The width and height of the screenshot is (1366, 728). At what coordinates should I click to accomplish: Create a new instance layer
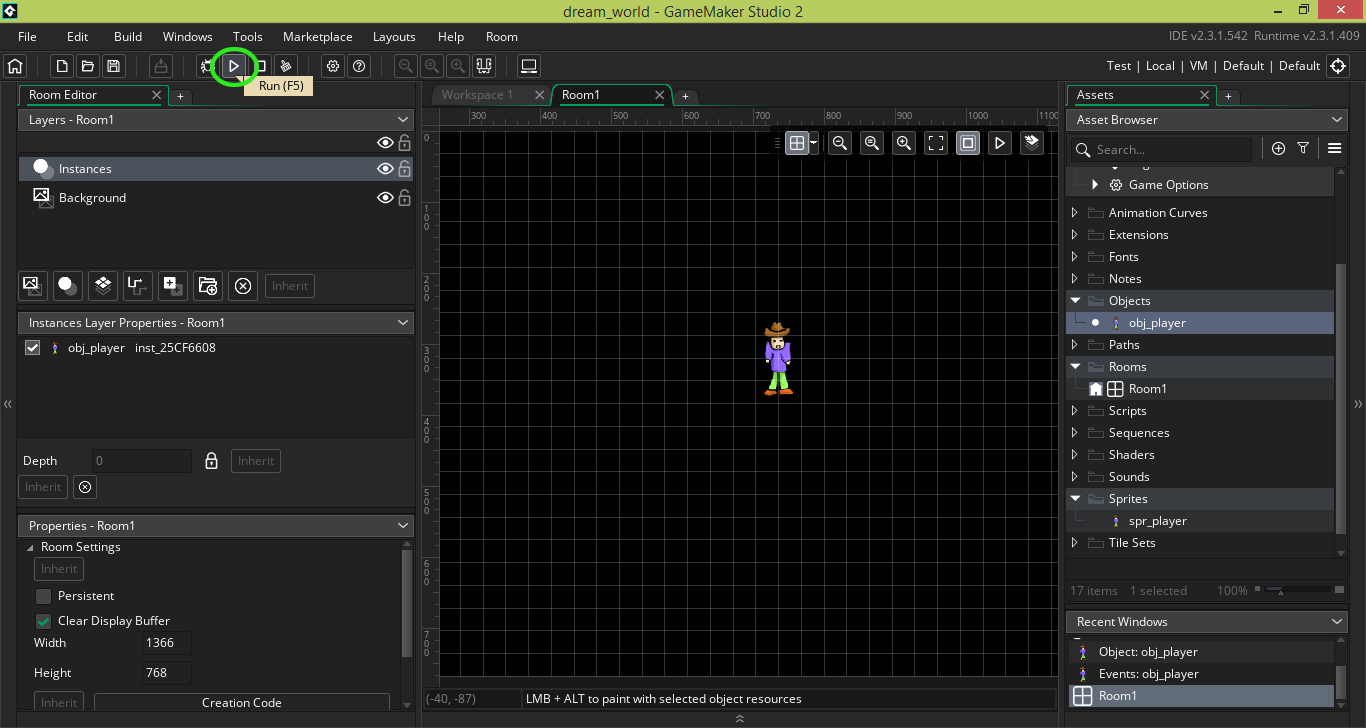(67, 285)
